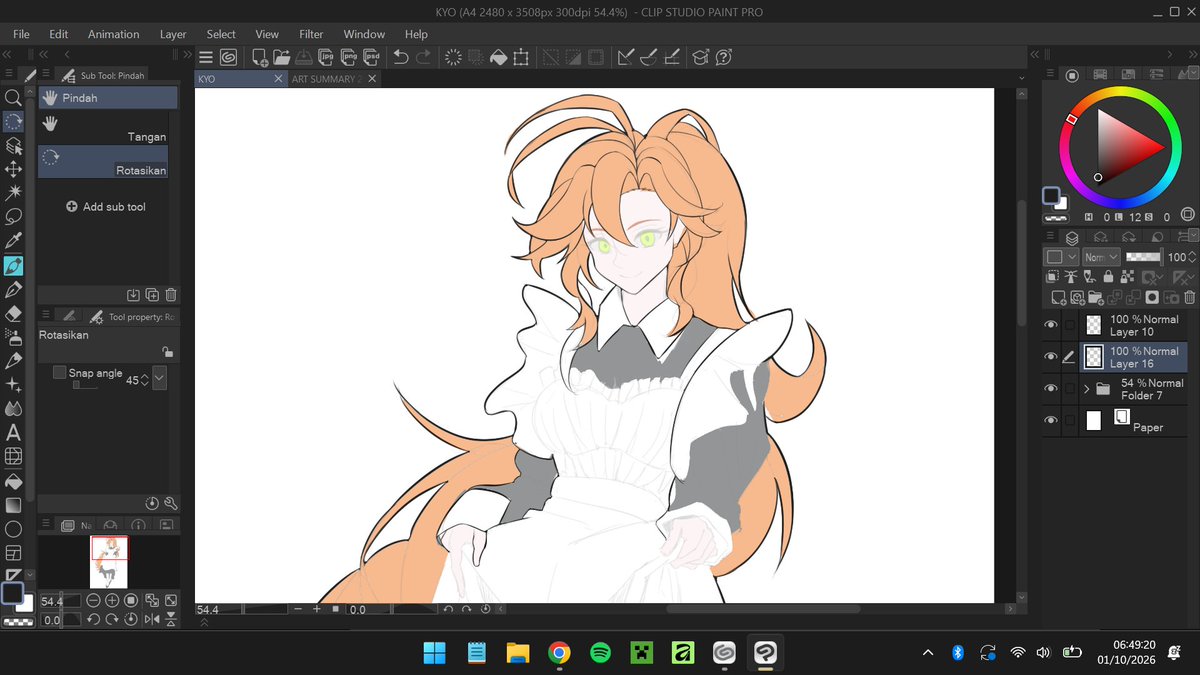Enable the Snap angle checkbox
Viewport: 1200px width, 675px height.
tap(59, 372)
